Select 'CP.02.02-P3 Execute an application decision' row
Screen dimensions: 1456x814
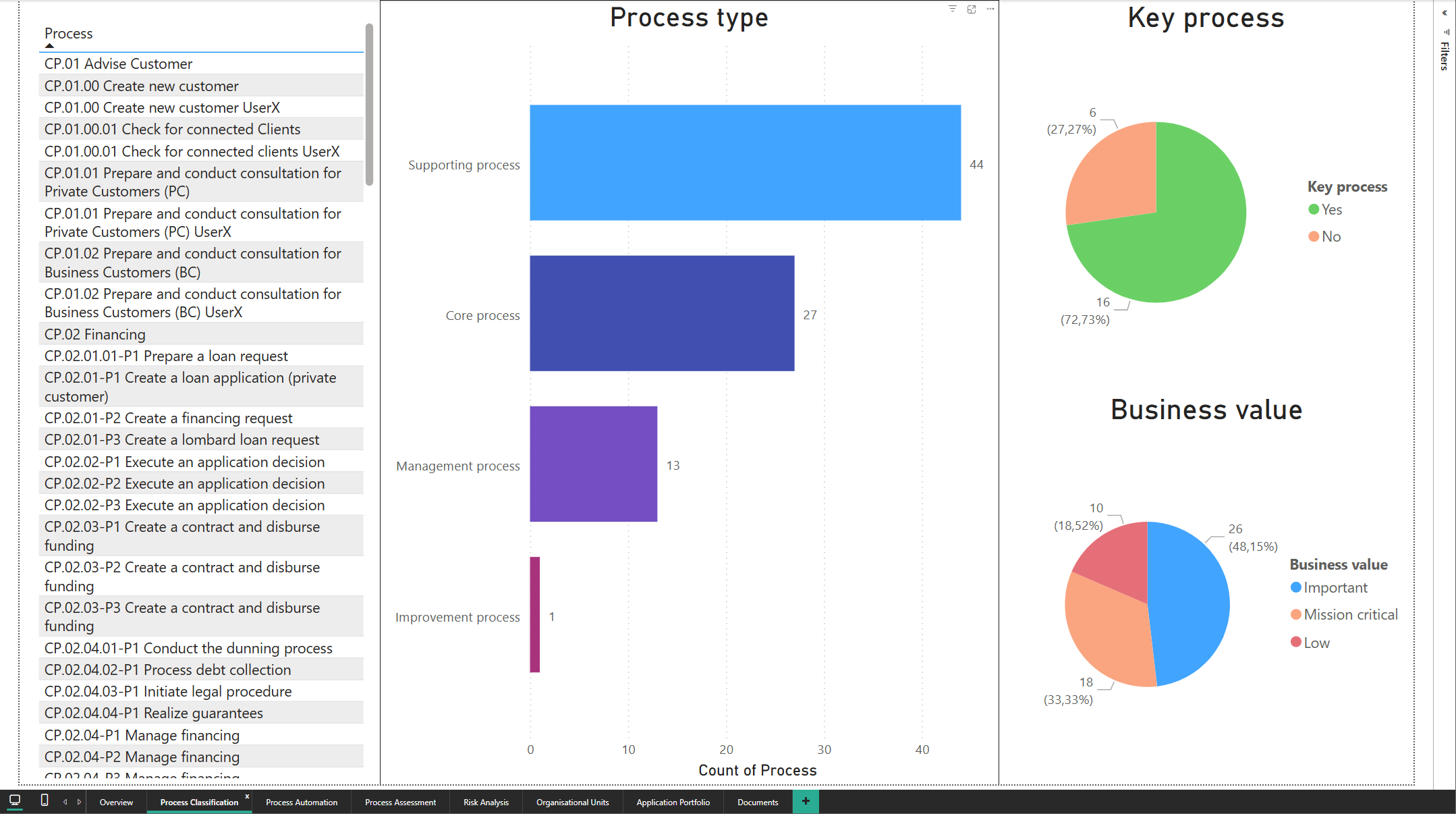click(x=201, y=505)
